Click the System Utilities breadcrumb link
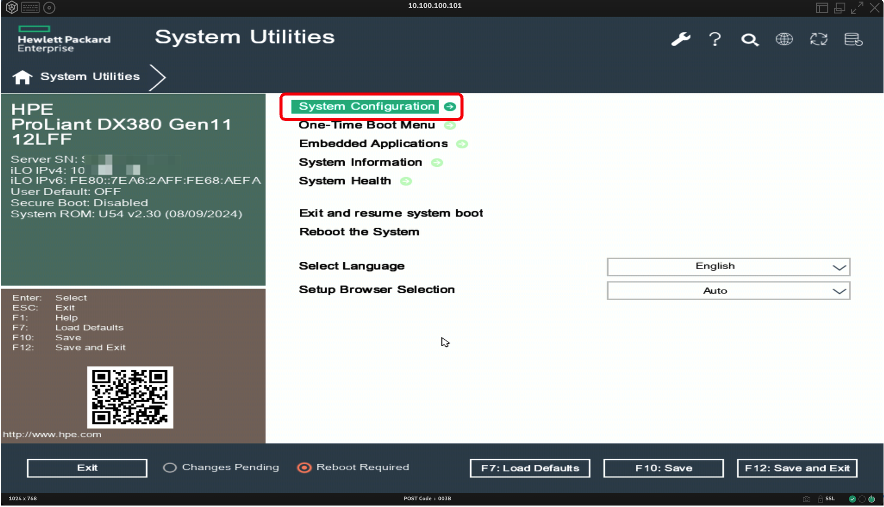This screenshot has height=507, width=884. [x=90, y=77]
